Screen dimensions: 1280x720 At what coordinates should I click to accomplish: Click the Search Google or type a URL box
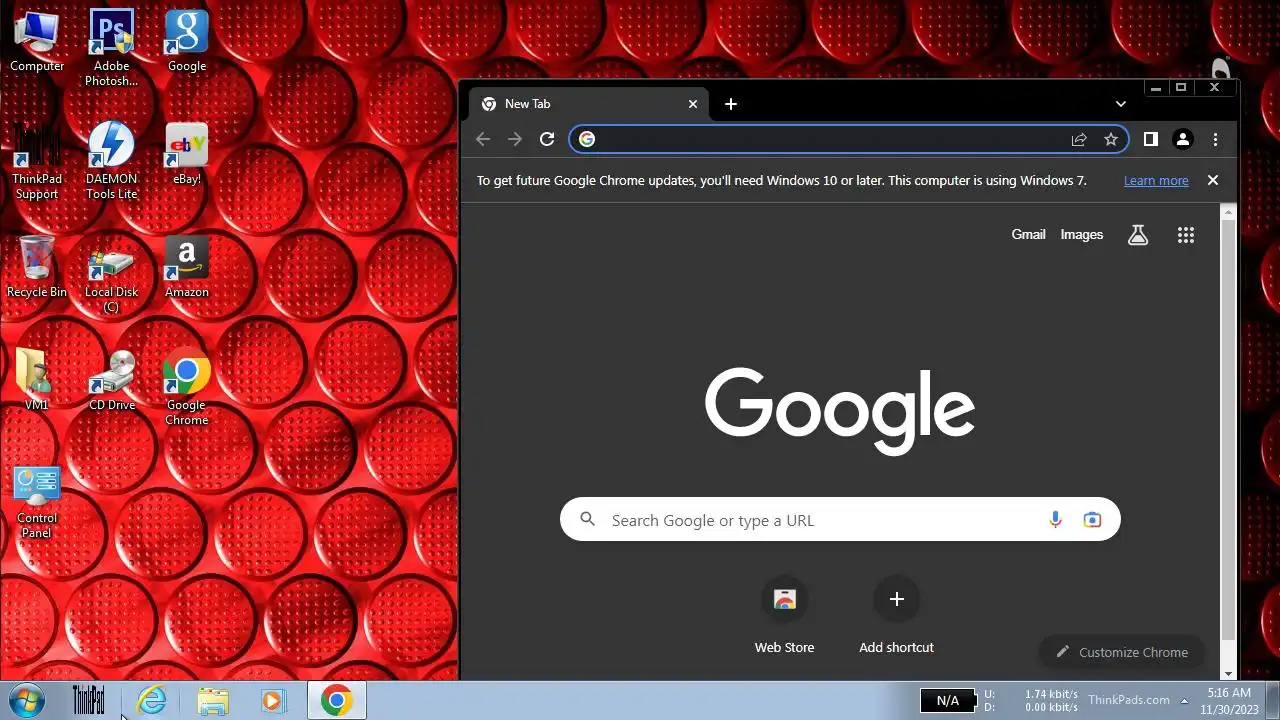click(x=840, y=520)
